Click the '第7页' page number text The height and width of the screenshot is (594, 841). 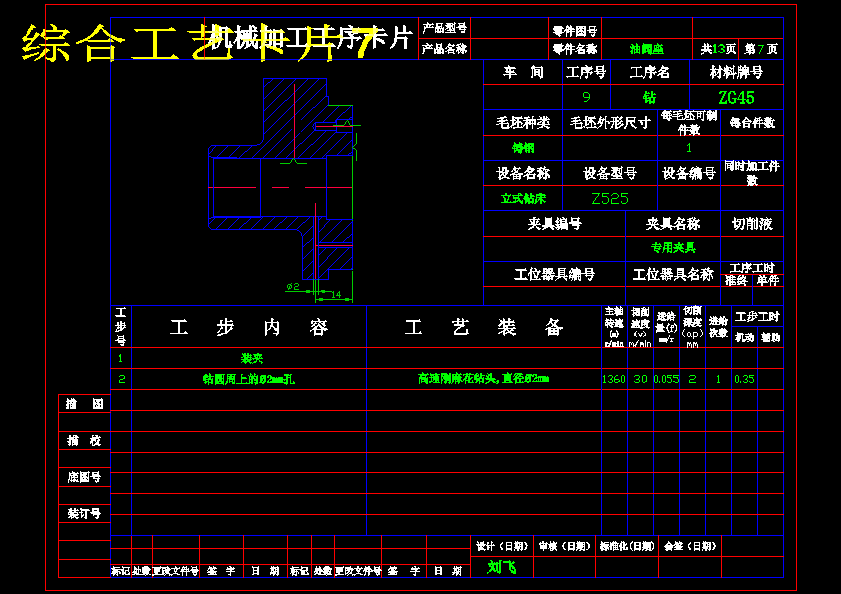pos(761,49)
